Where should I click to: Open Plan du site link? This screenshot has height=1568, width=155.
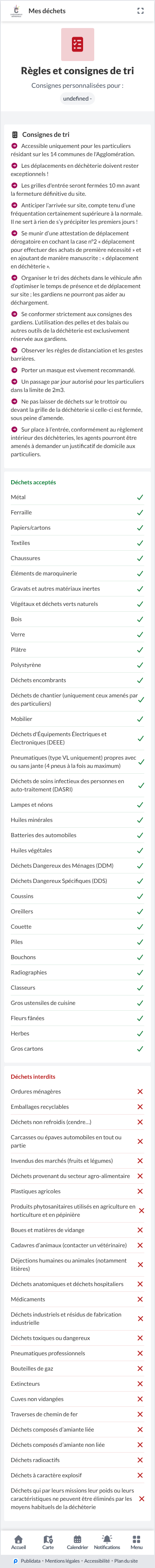click(126, 1561)
